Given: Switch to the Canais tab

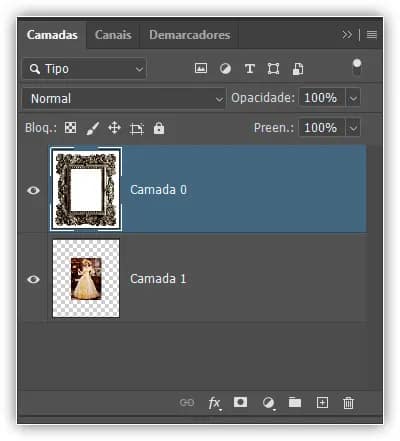Looking at the screenshot, I should (x=113, y=35).
